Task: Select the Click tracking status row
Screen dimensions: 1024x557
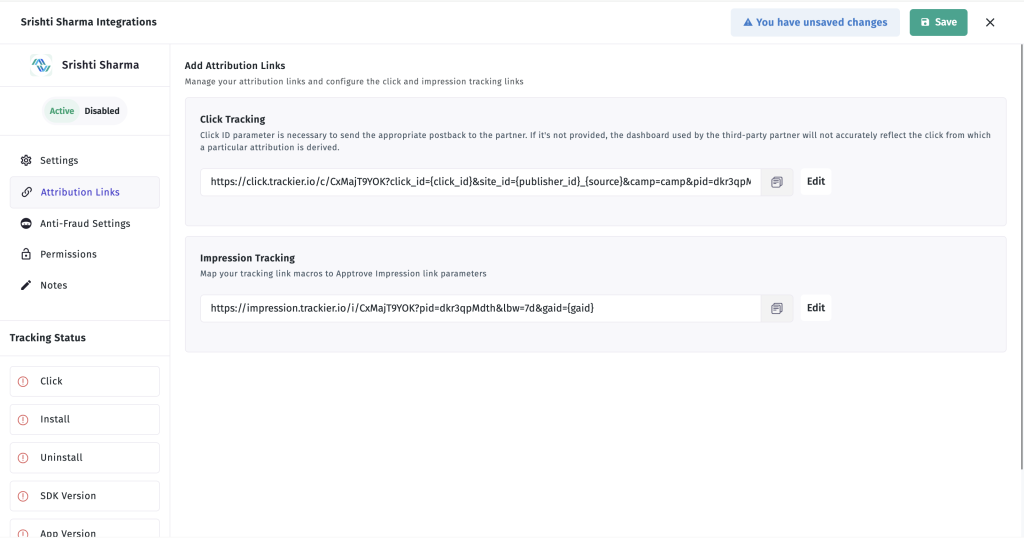Action: tap(85, 381)
